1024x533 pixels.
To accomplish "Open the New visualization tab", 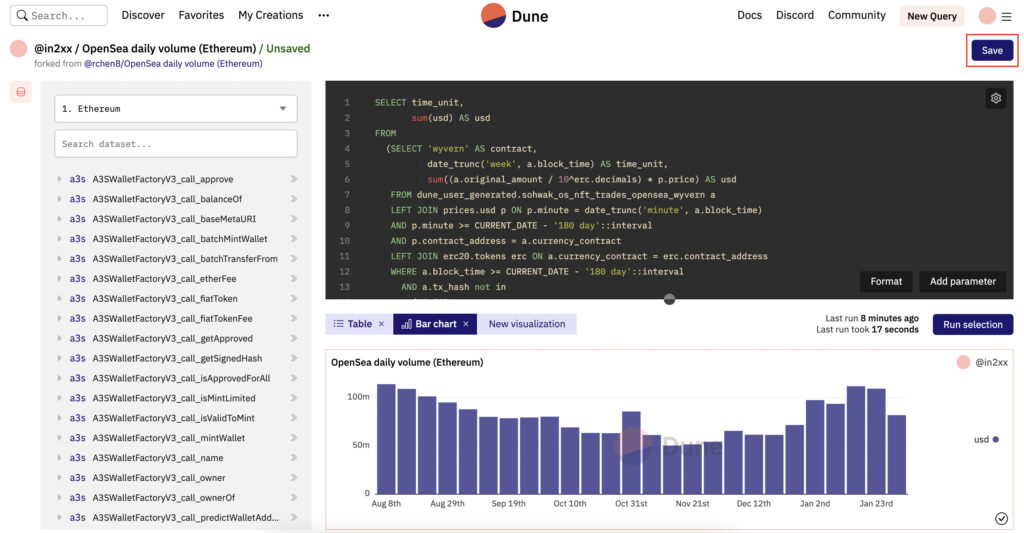I will [x=526, y=324].
